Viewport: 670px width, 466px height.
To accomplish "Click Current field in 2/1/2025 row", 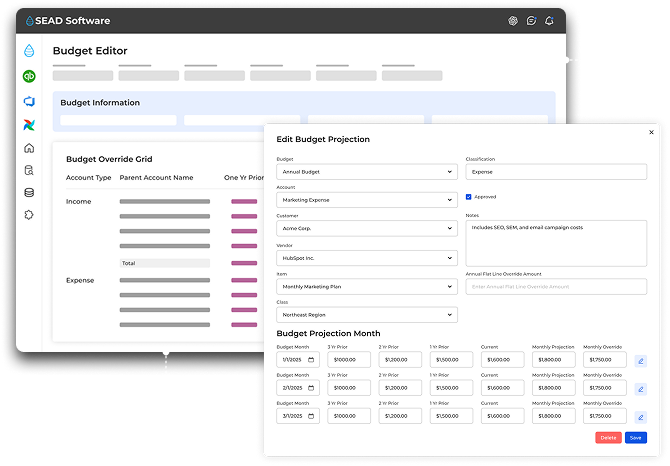I will (502, 388).
